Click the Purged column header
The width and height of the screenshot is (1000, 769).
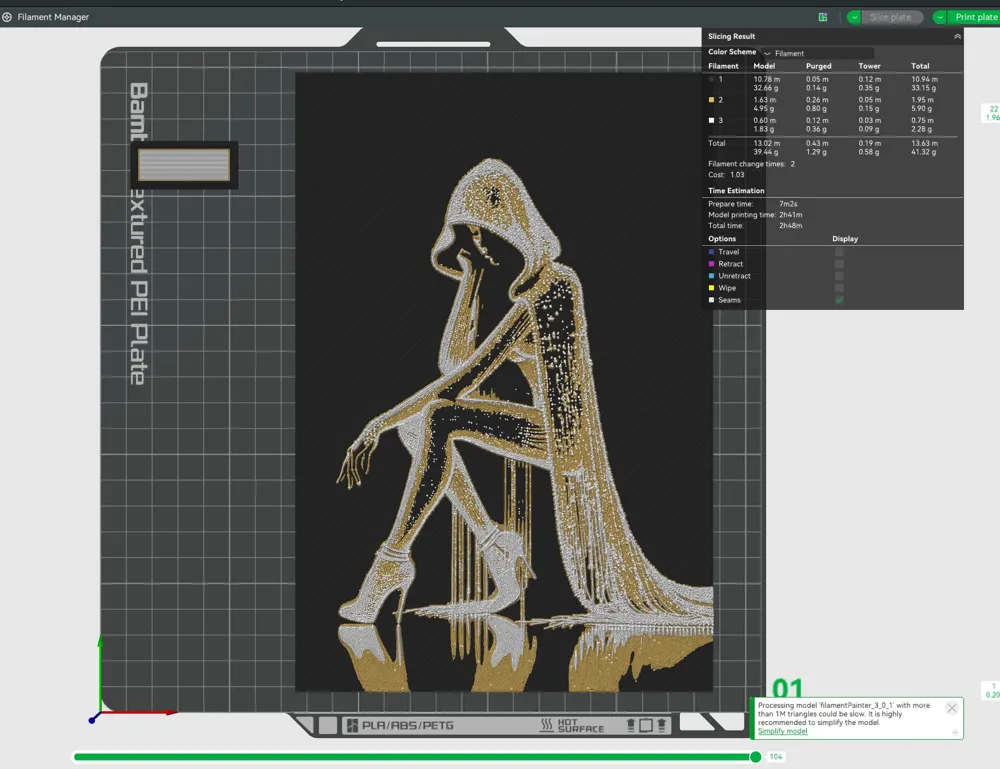818,66
